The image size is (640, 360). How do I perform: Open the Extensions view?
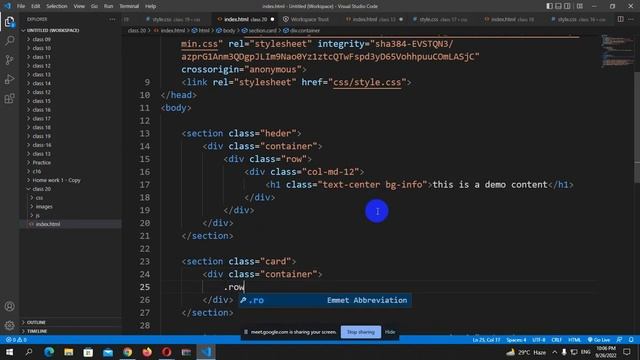coord(9,98)
